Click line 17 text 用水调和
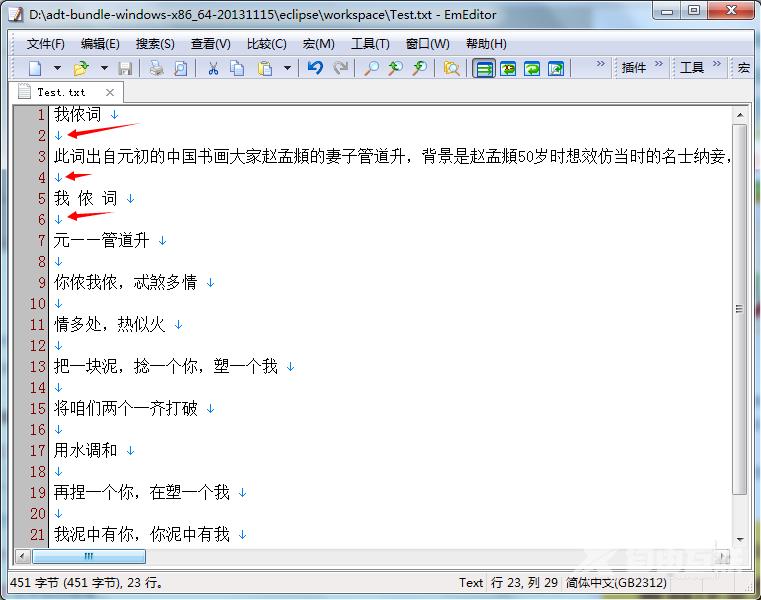The height and width of the screenshot is (600, 761). pos(86,450)
